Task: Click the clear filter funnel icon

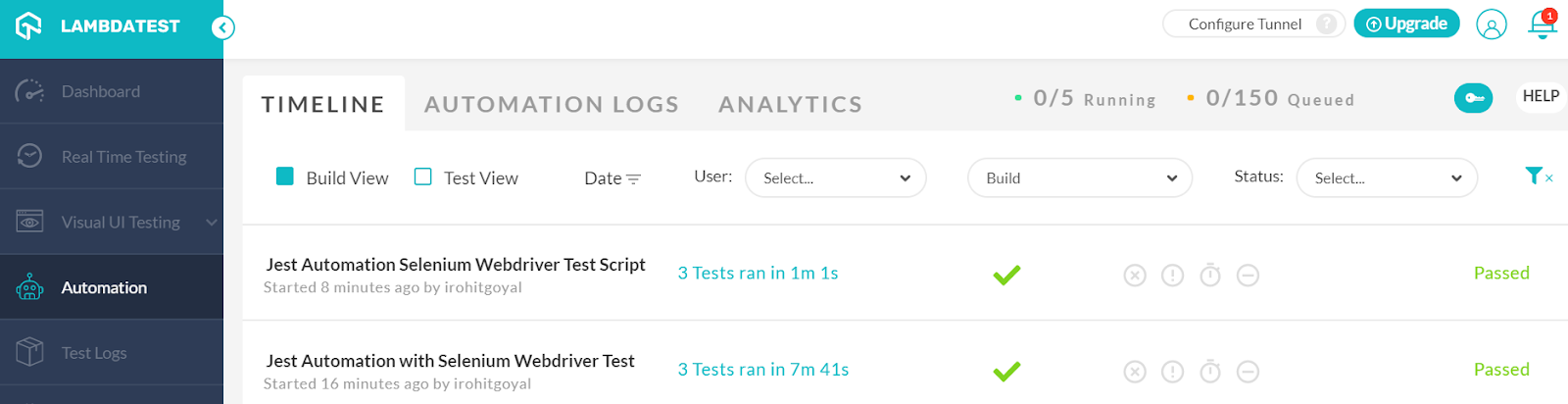Action: (1537, 177)
